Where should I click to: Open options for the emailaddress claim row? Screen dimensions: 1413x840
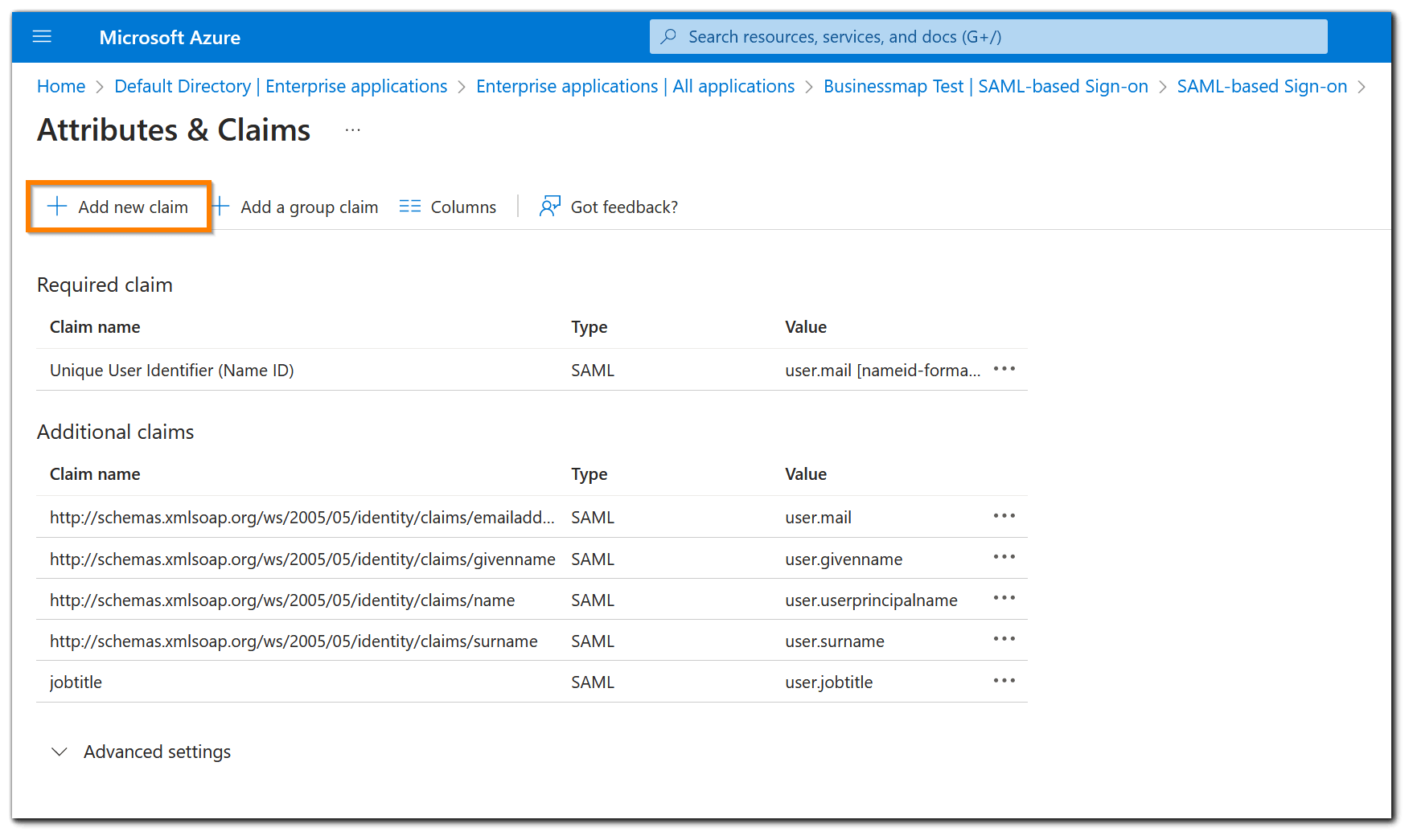point(1004,516)
